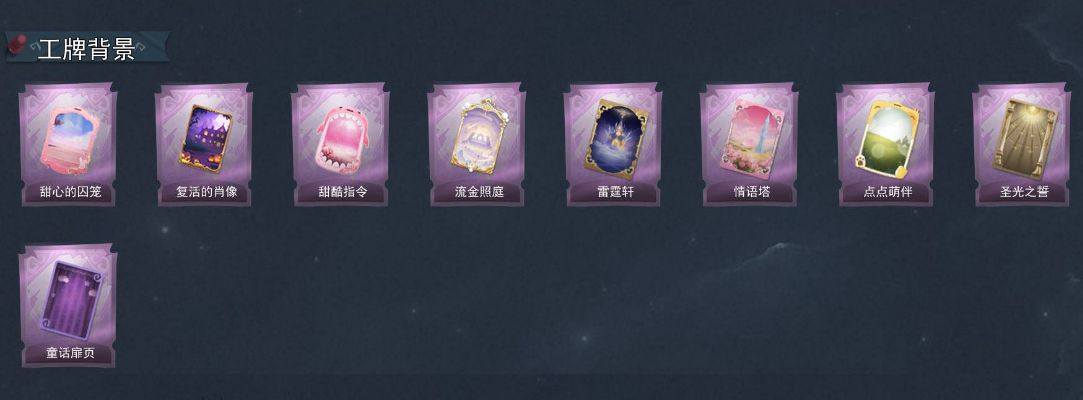The image size is (1083, 400).
Task: Pick the 点点萌伴 green meadow card icon
Action: pos(887,139)
